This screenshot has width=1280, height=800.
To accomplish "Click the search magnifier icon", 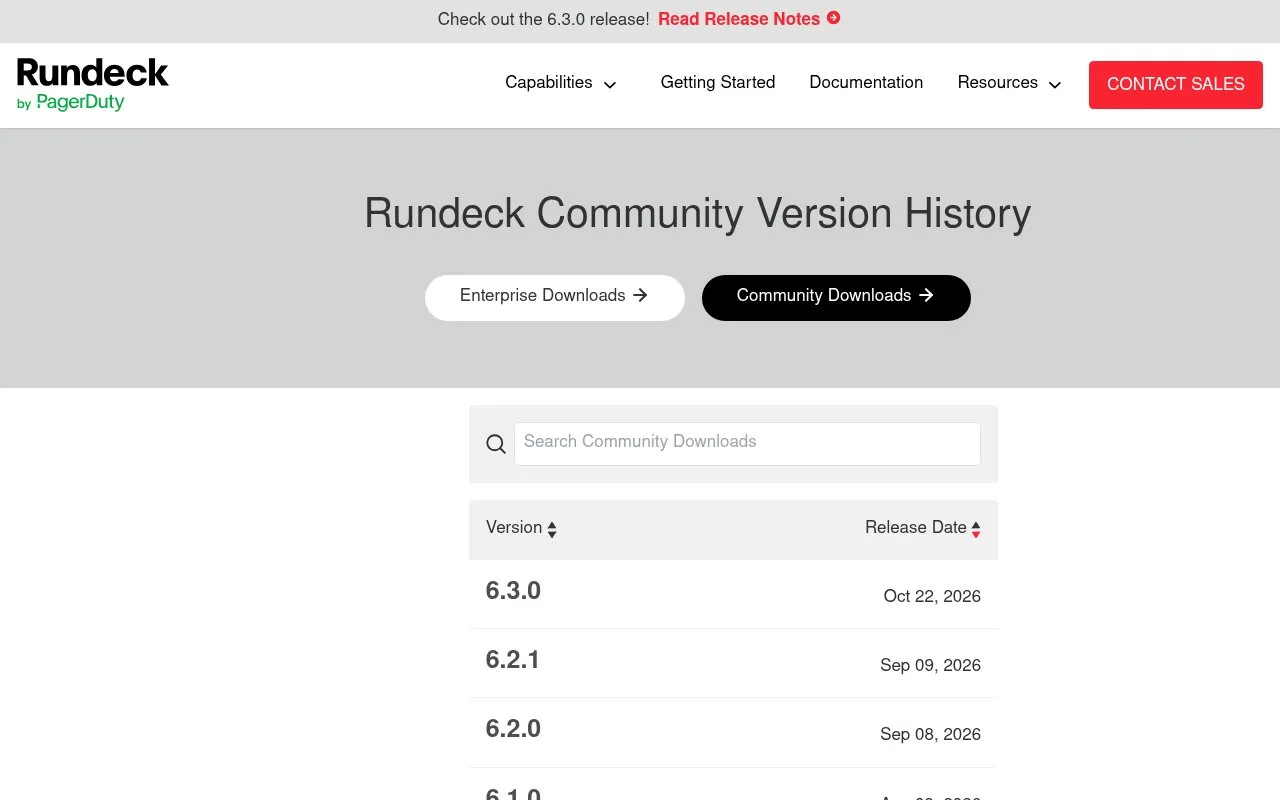I will [496, 444].
